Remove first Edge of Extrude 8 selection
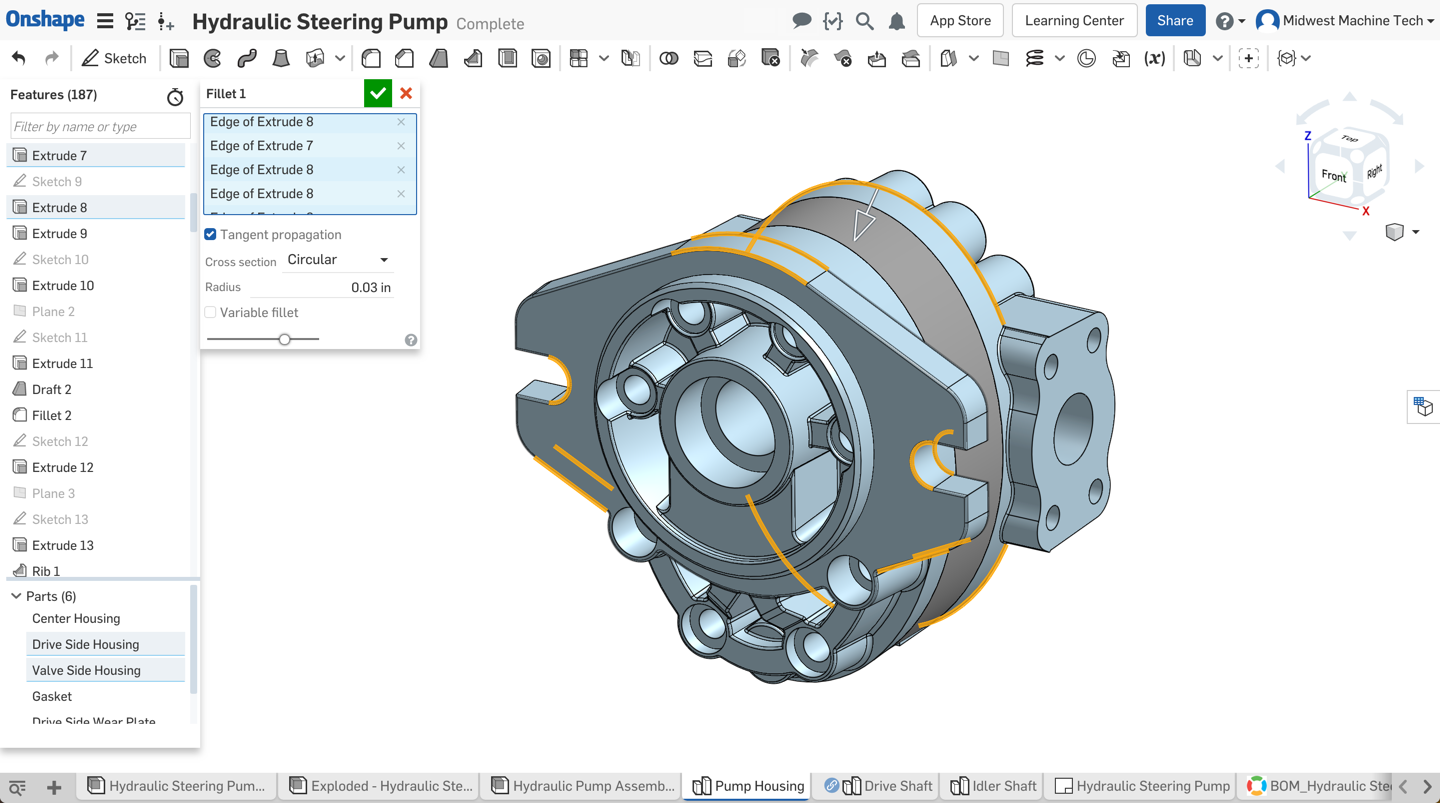The height and width of the screenshot is (803, 1440). [x=401, y=122]
